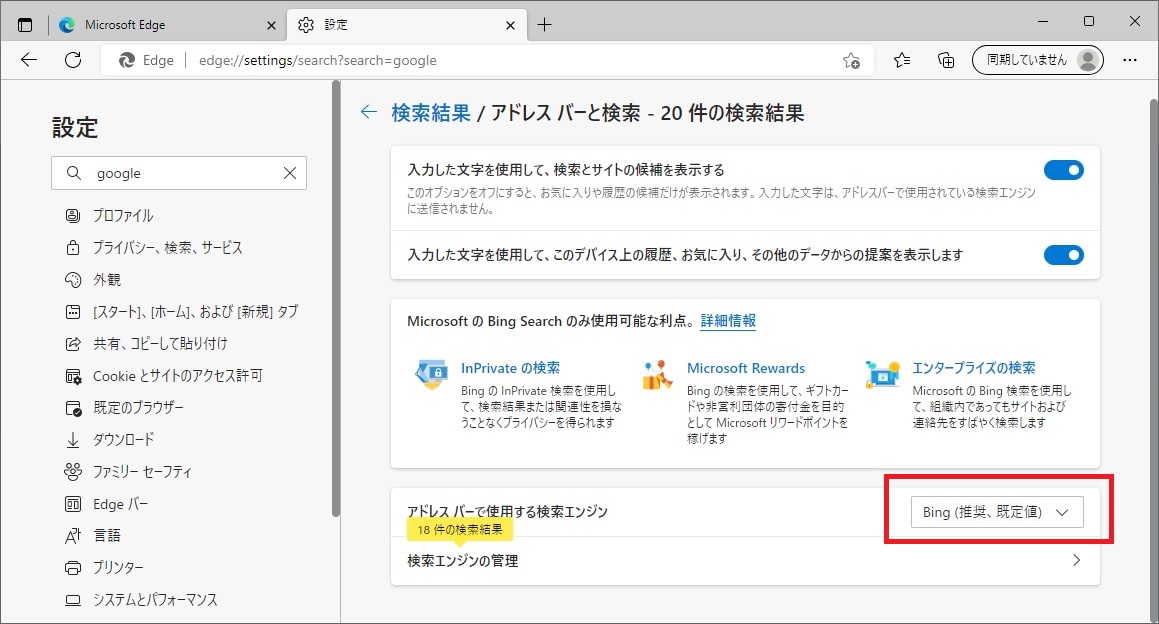The width and height of the screenshot is (1159, 624).
Task: Click the 18 件の検索結果 yellow tooltip
Action: point(460,529)
